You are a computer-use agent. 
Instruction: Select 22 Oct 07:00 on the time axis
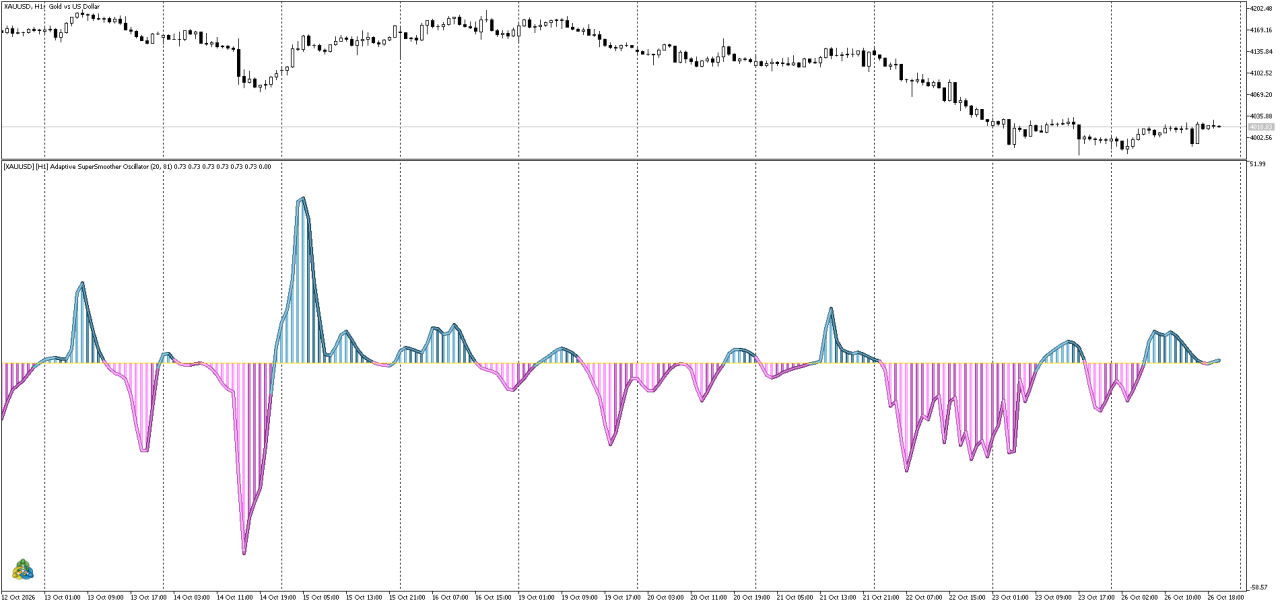coord(925,598)
